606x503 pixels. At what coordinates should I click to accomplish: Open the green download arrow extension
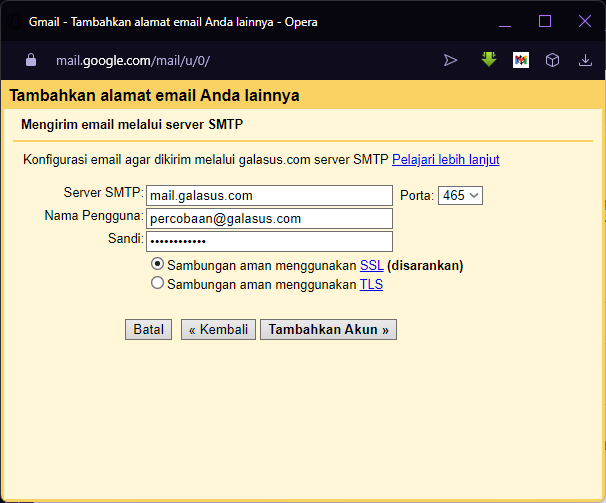(x=489, y=60)
